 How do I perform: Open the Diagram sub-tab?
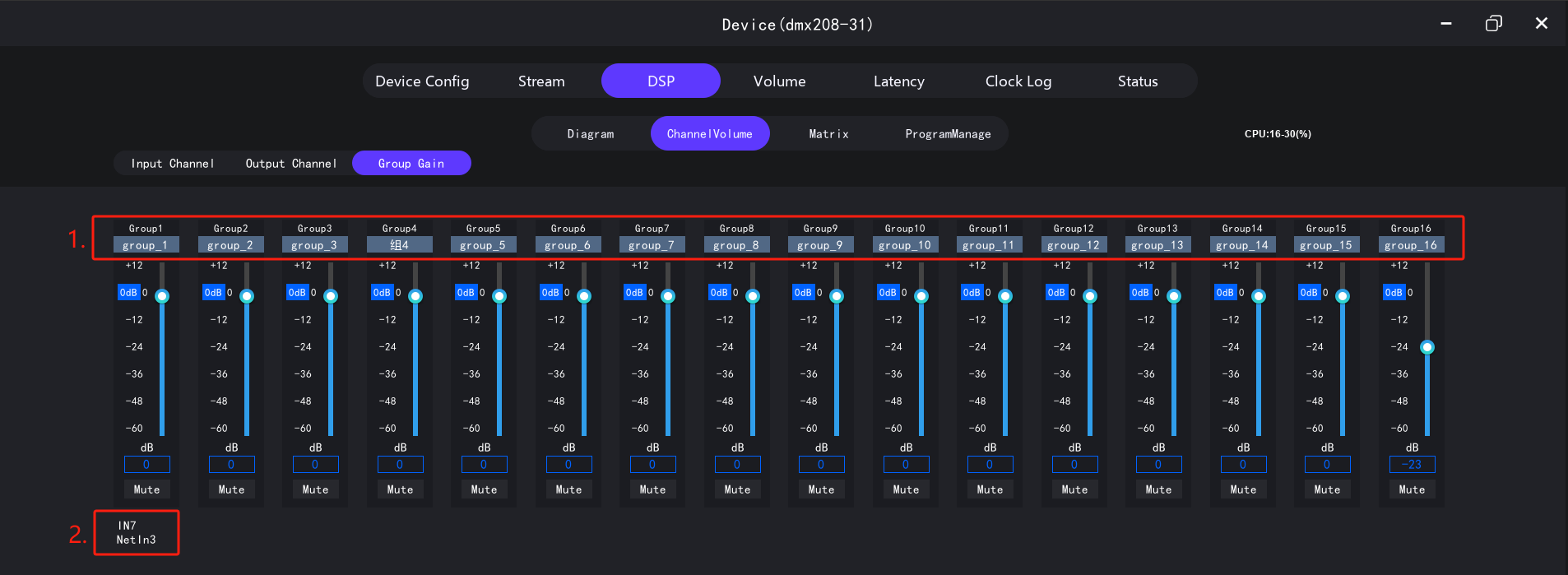click(591, 134)
